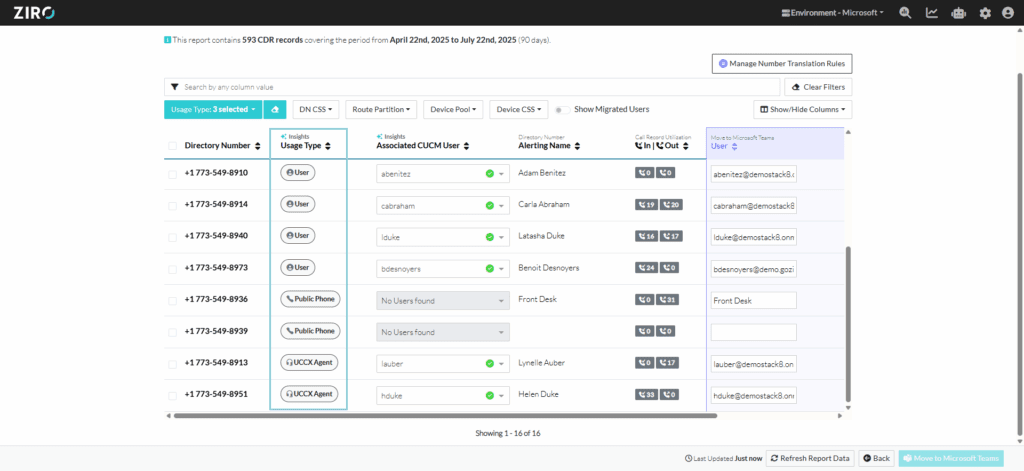Open the settings gear icon
Screen dimensions: 1024x471
tap(985, 13)
